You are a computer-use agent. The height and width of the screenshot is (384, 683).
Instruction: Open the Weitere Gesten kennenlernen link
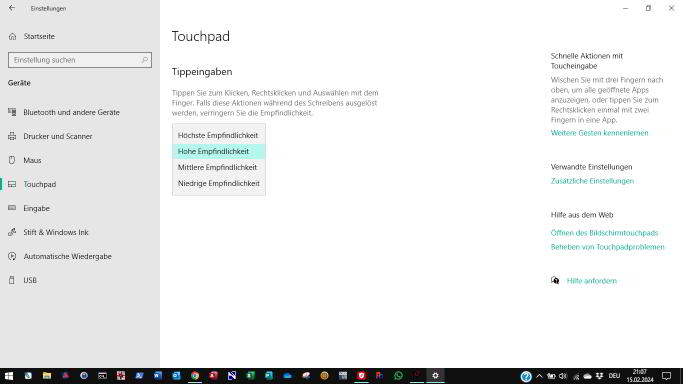[599, 133]
